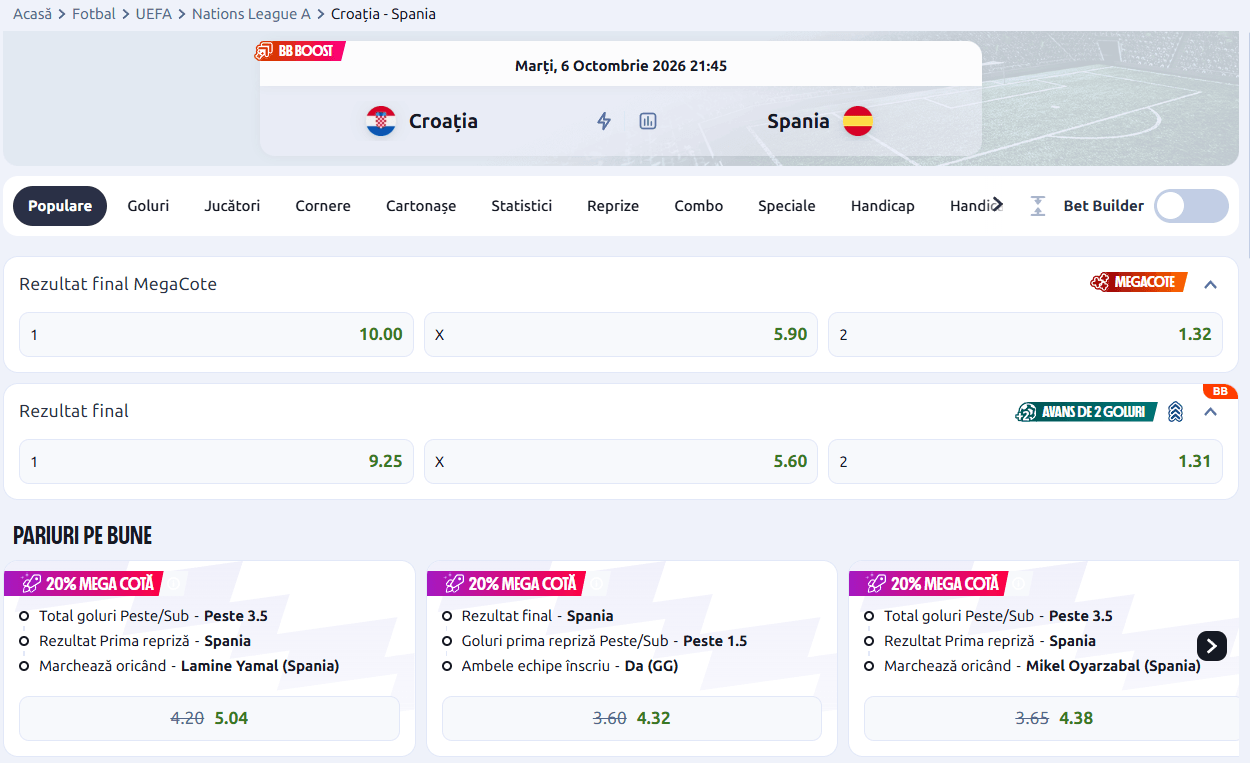Click the Spain flag icon
This screenshot has width=1250, height=763.
pyautogui.click(x=858, y=121)
